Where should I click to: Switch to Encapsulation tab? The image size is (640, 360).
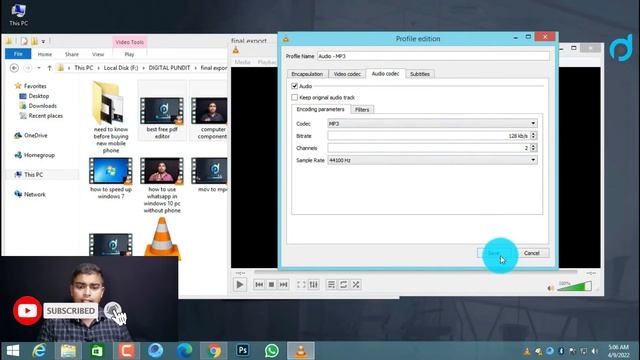click(x=307, y=74)
